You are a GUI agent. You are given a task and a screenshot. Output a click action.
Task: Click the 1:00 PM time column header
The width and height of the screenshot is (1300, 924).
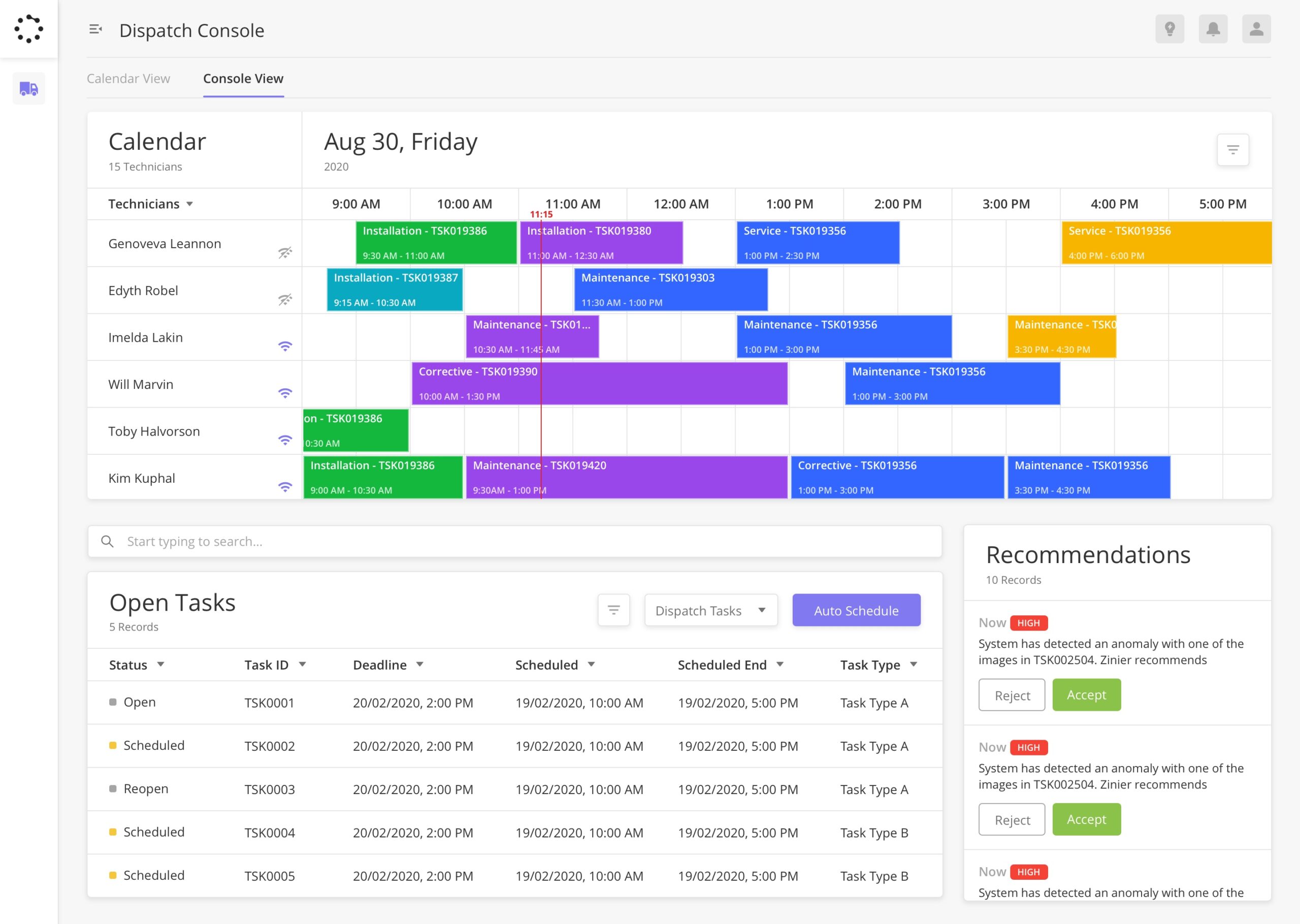pos(789,204)
